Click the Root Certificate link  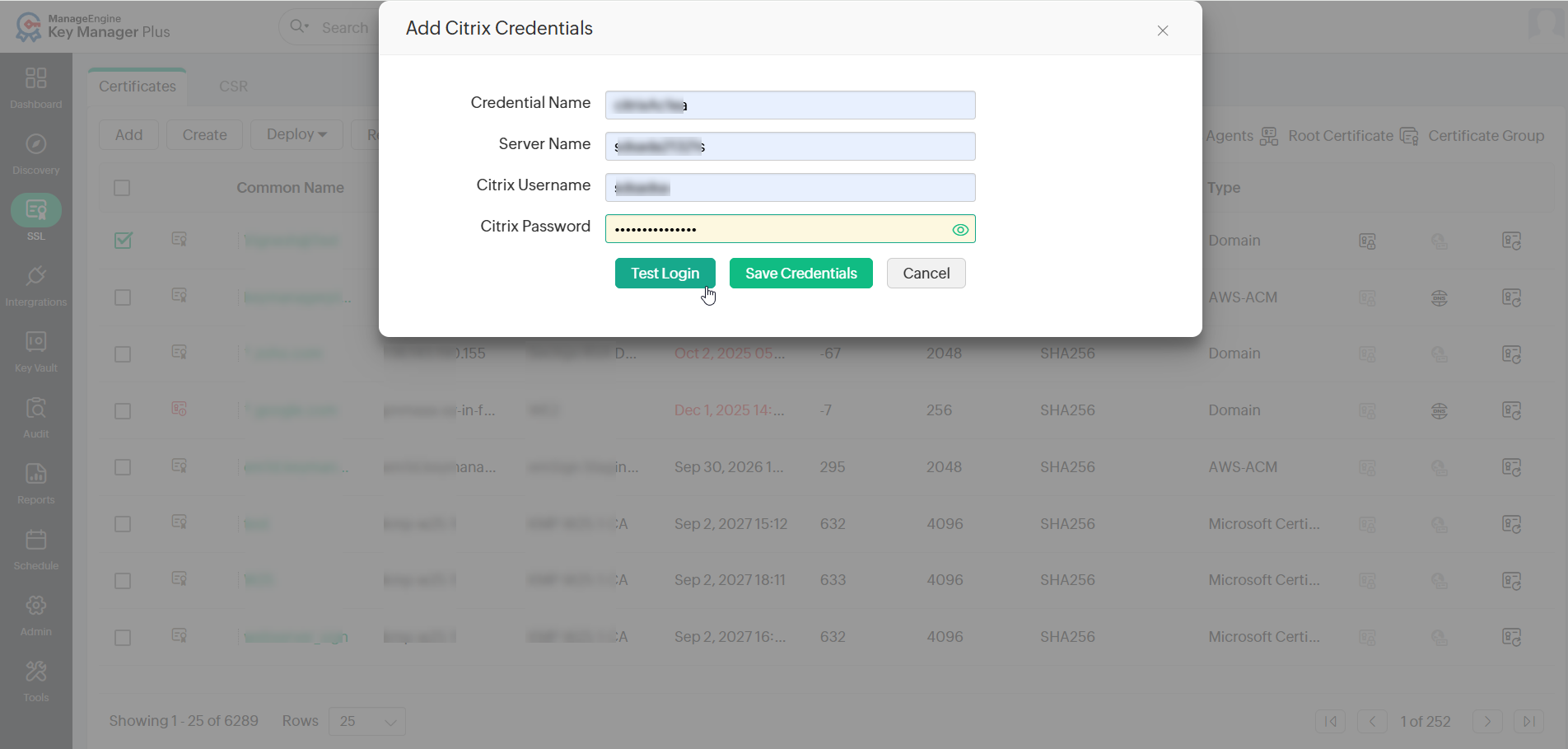pyautogui.click(x=1341, y=136)
